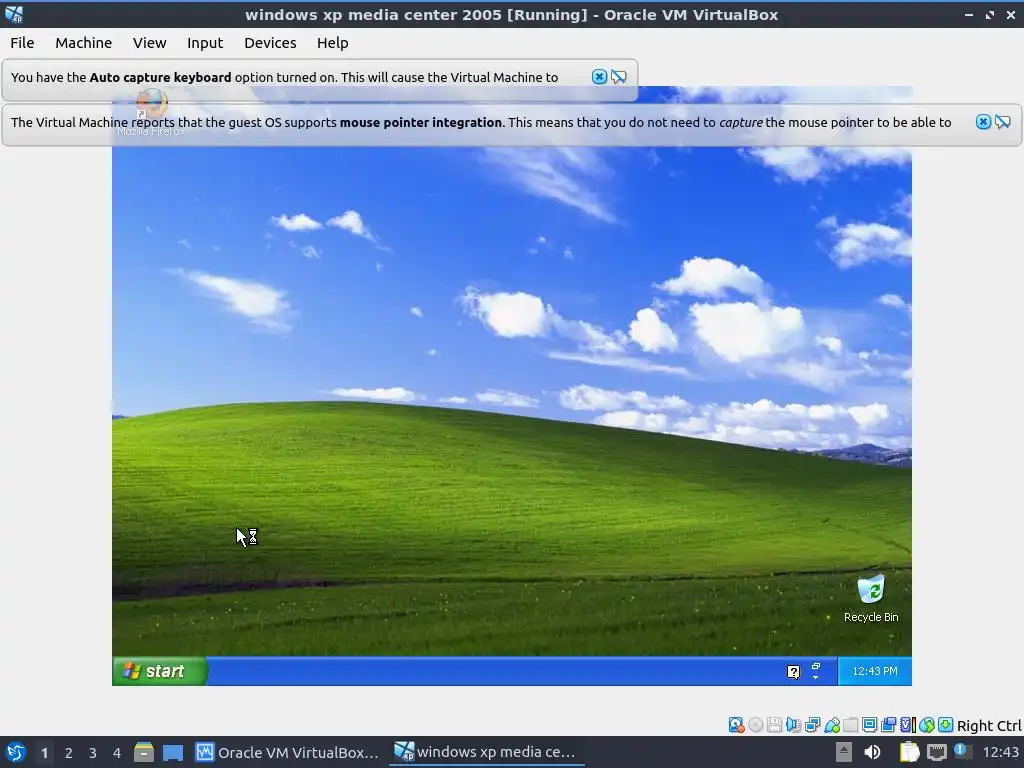
Task: Click the update notifier tray icon
Action: click(961, 751)
